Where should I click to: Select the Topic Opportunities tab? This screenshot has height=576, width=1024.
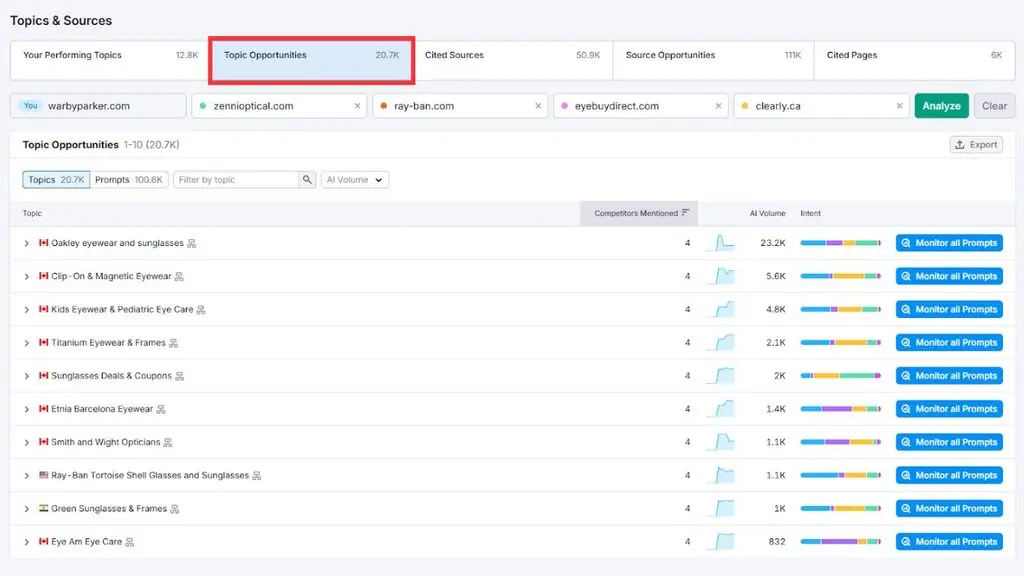[x=312, y=60]
